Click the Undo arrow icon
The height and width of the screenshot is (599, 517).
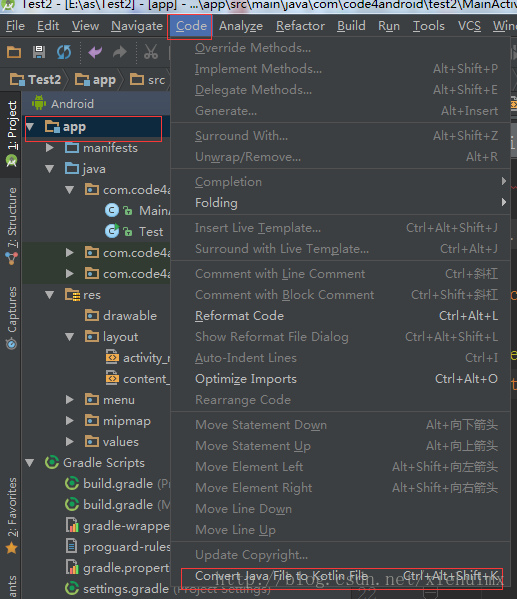(x=95, y=52)
